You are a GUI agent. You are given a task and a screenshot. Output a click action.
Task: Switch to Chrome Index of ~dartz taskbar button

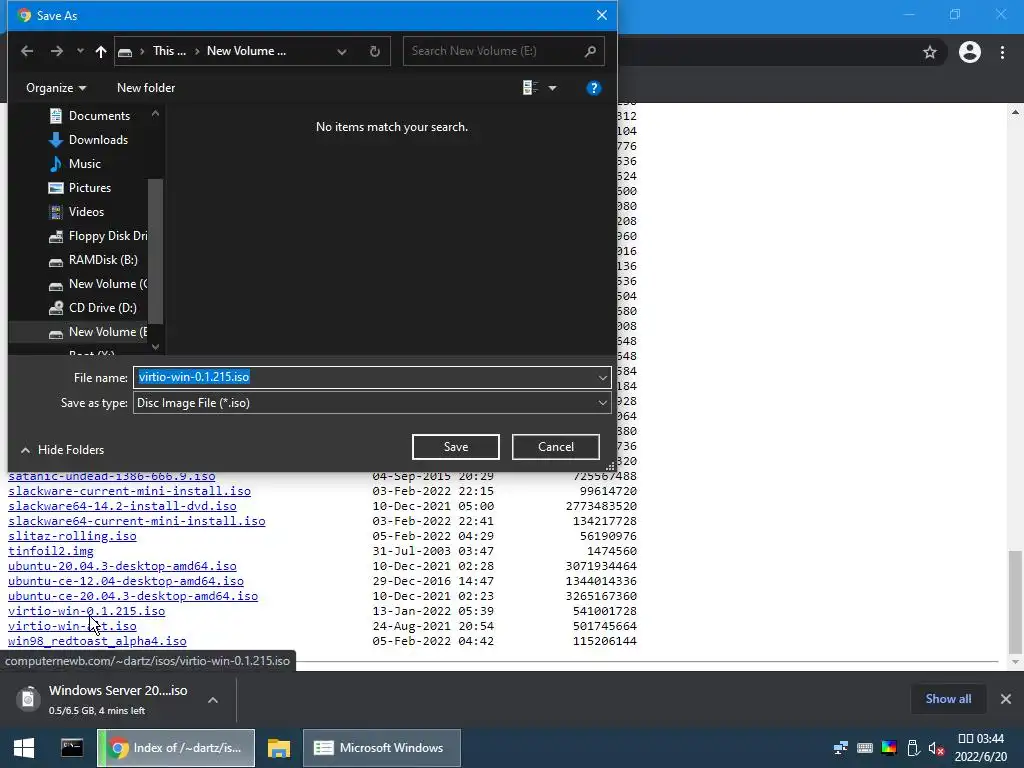pyautogui.click(x=176, y=748)
